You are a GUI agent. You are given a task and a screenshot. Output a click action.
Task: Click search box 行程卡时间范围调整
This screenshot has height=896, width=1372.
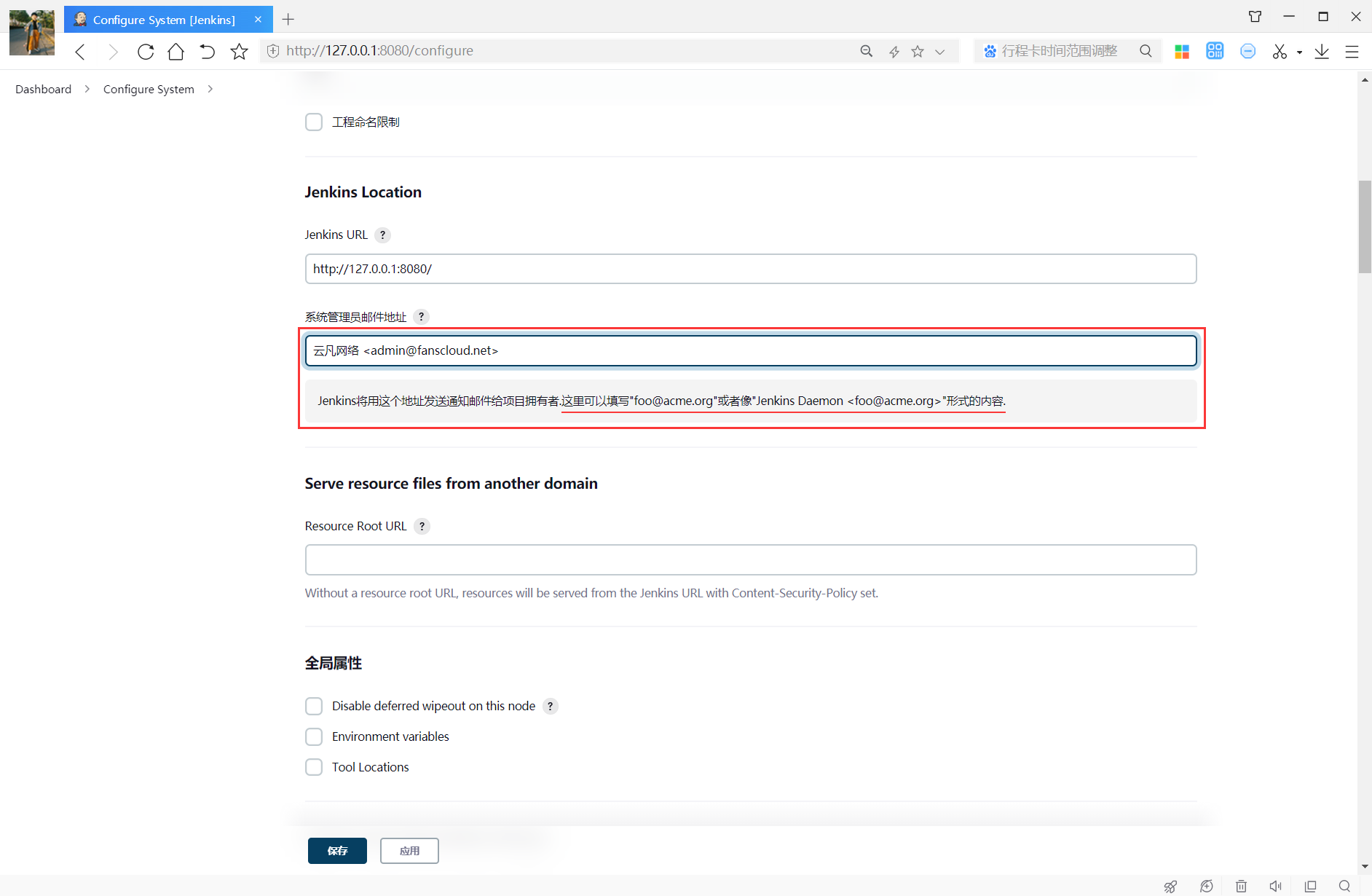tap(1059, 51)
